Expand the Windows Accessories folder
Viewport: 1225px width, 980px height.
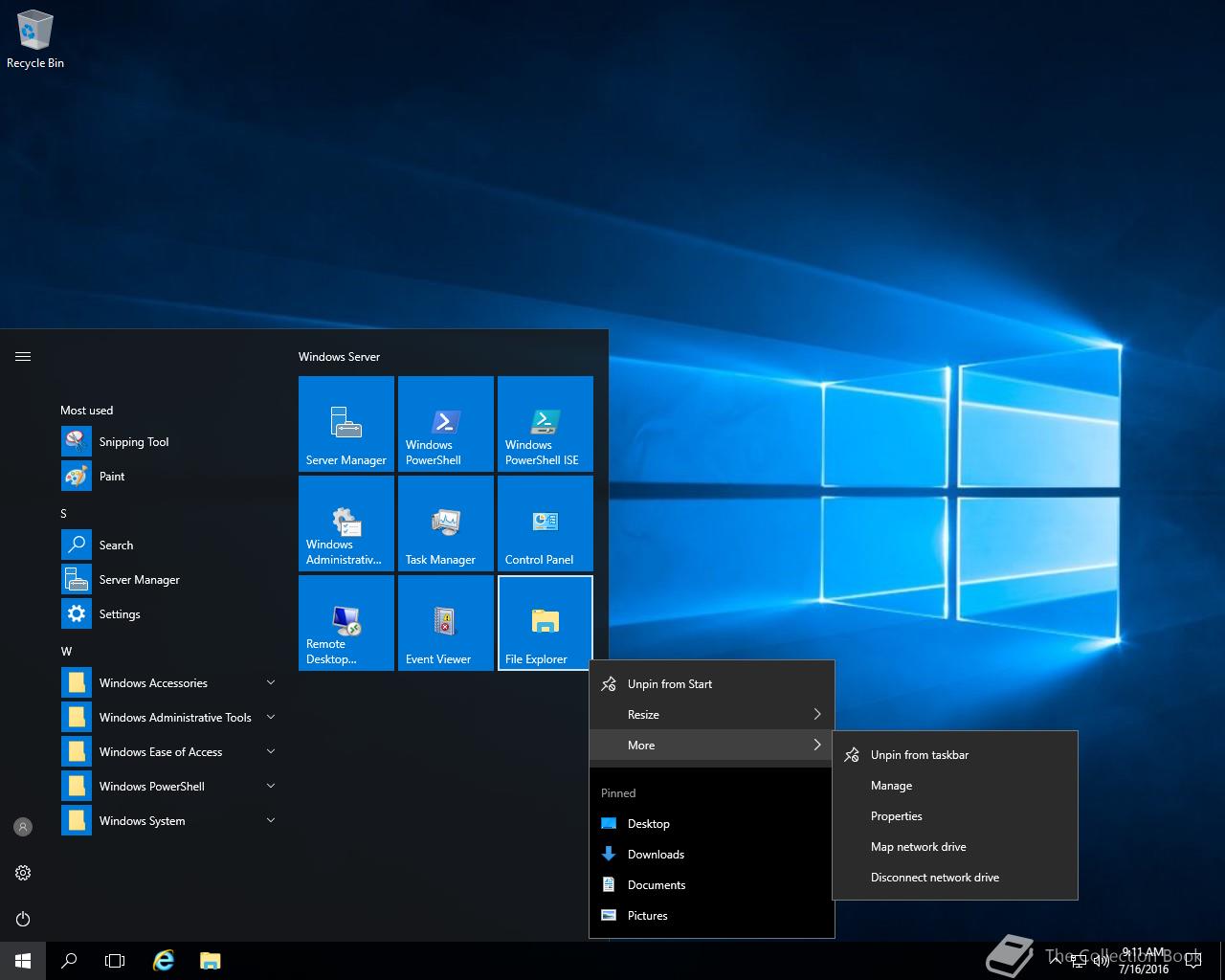(168, 683)
